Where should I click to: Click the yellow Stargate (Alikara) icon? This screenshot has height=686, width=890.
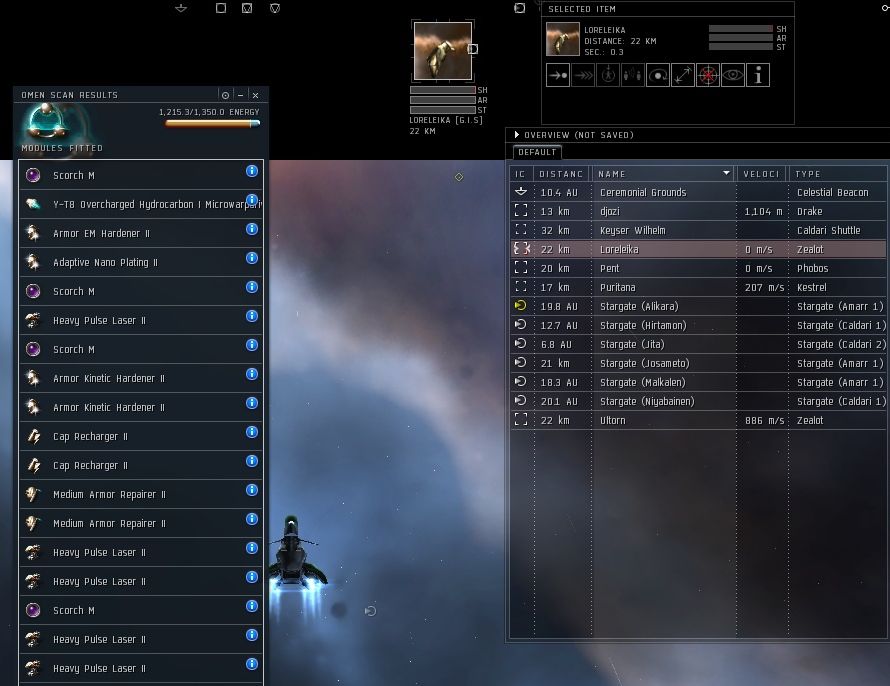[520, 306]
